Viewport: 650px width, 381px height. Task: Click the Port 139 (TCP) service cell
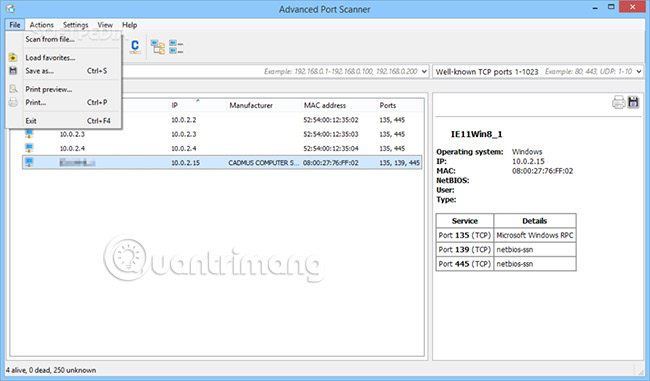pyautogui.click(x=465, y=250)
